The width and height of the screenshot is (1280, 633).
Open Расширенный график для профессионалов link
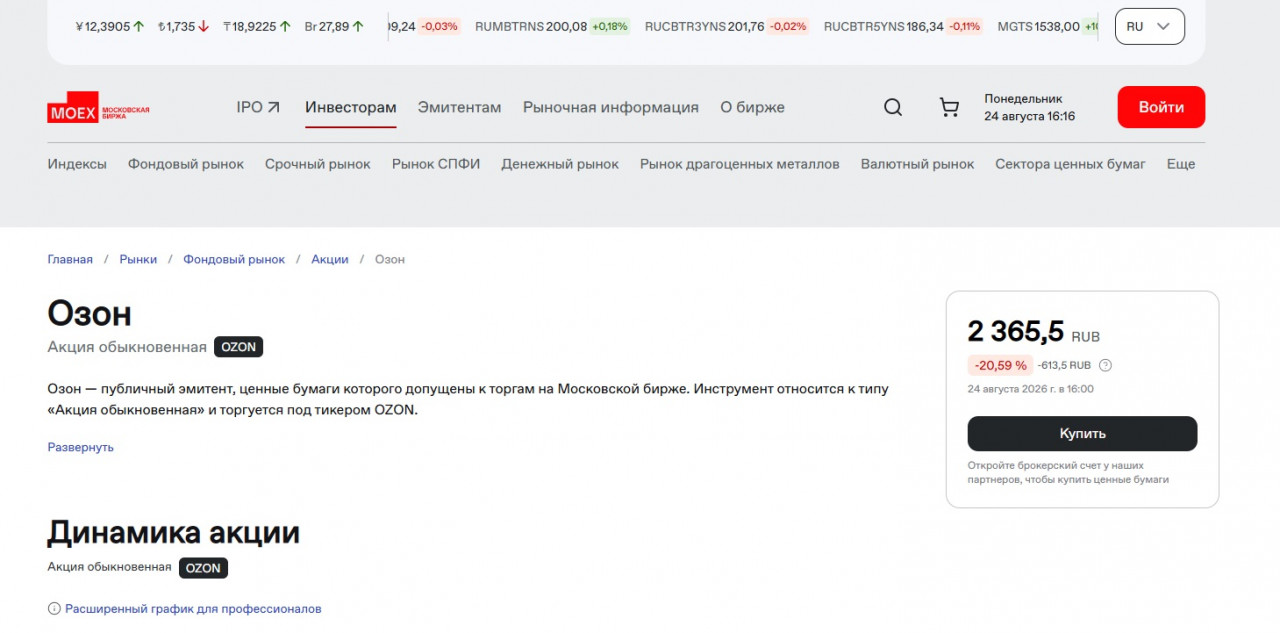193,608
